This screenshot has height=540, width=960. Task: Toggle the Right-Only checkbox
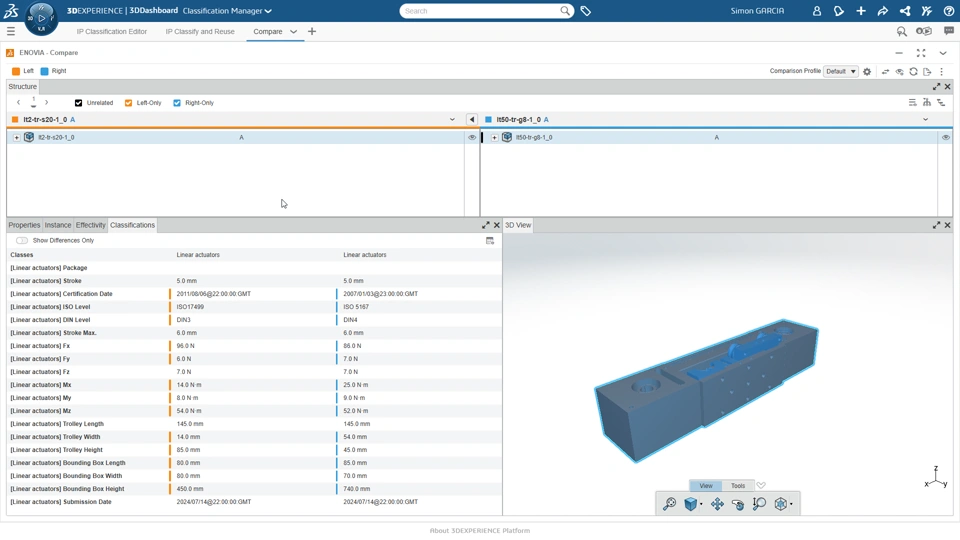(177, 103)
